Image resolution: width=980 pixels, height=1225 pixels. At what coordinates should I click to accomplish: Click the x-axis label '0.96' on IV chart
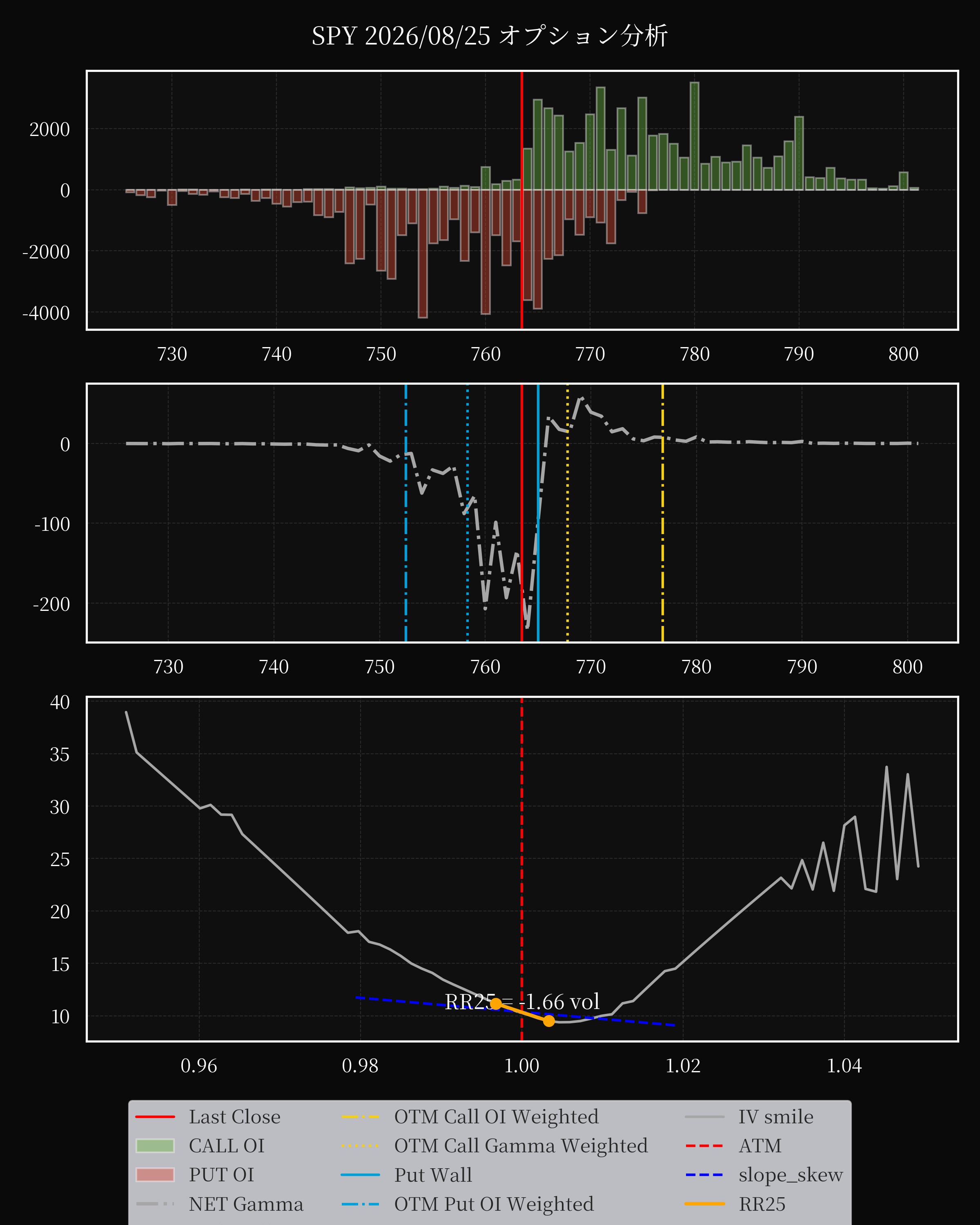(x=199, y=1065)
